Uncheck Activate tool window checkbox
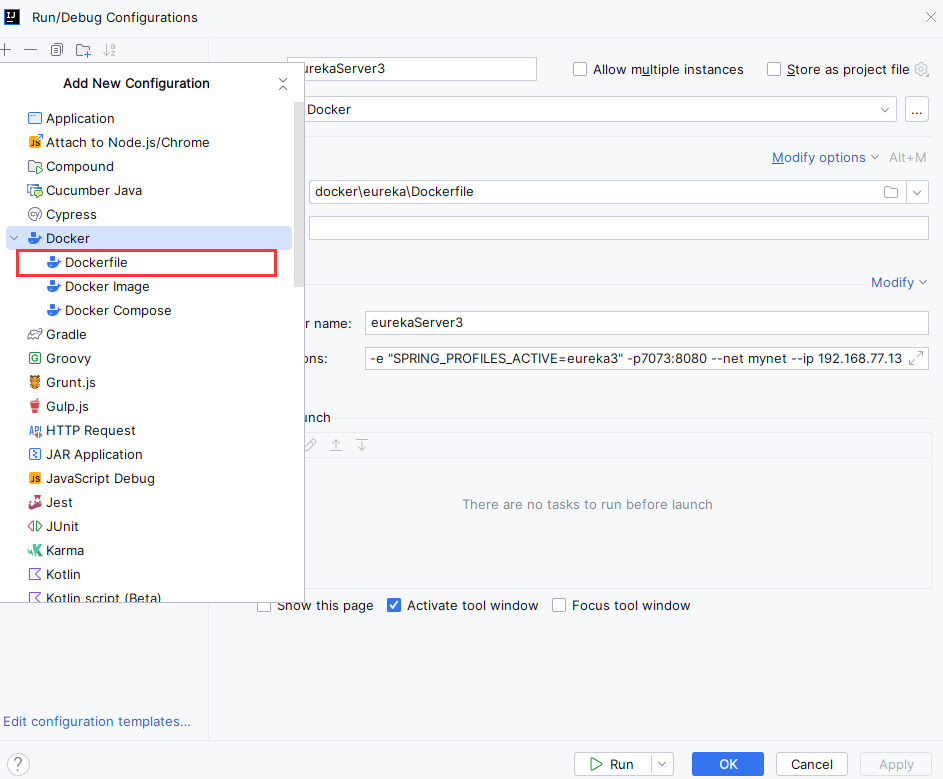 (x=394, y=605)
